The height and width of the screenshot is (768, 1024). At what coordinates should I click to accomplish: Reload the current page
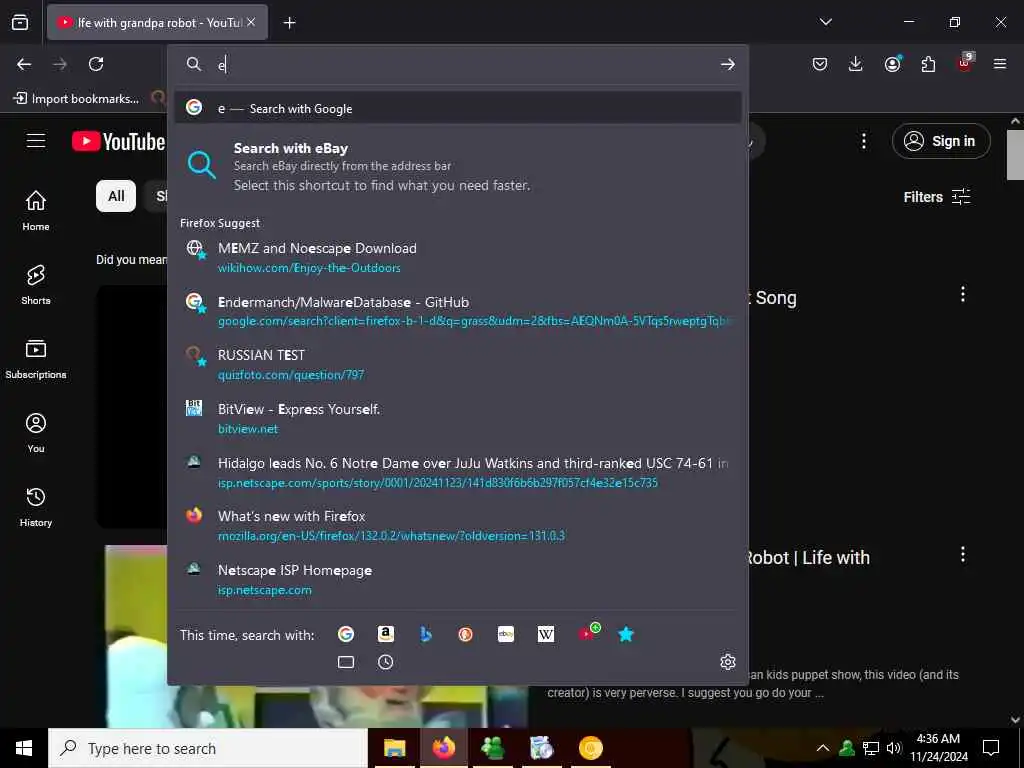coord(96,64)
